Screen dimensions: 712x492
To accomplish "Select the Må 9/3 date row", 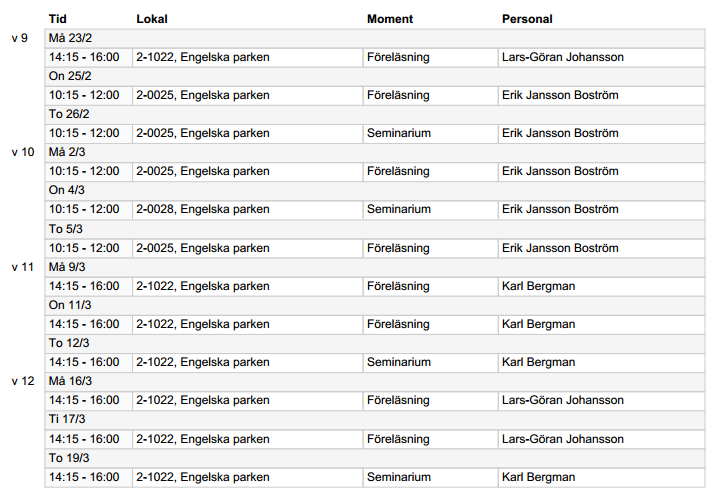I will click(x=375, y=267).
